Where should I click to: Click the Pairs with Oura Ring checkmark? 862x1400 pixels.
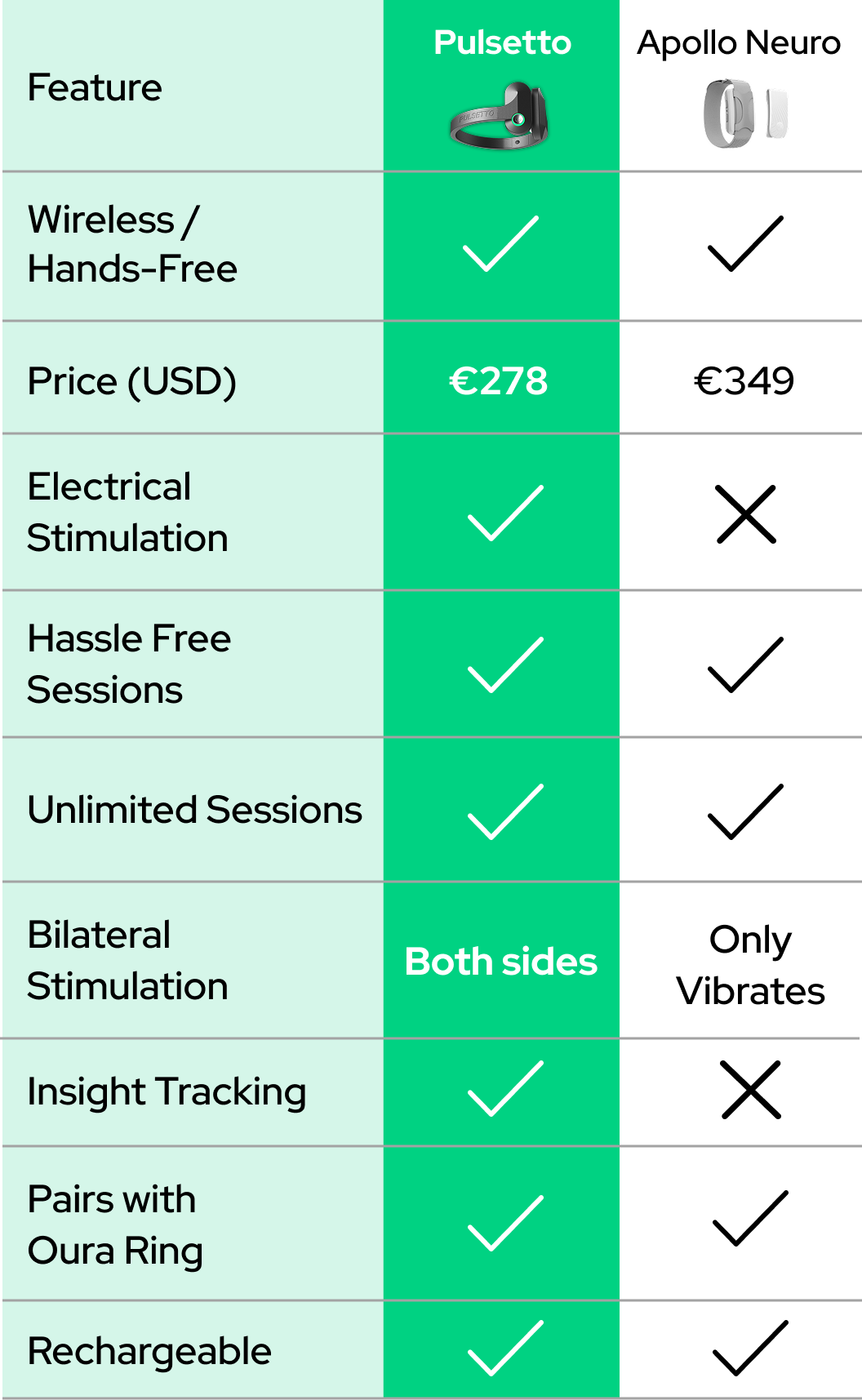click(505, 1223)
